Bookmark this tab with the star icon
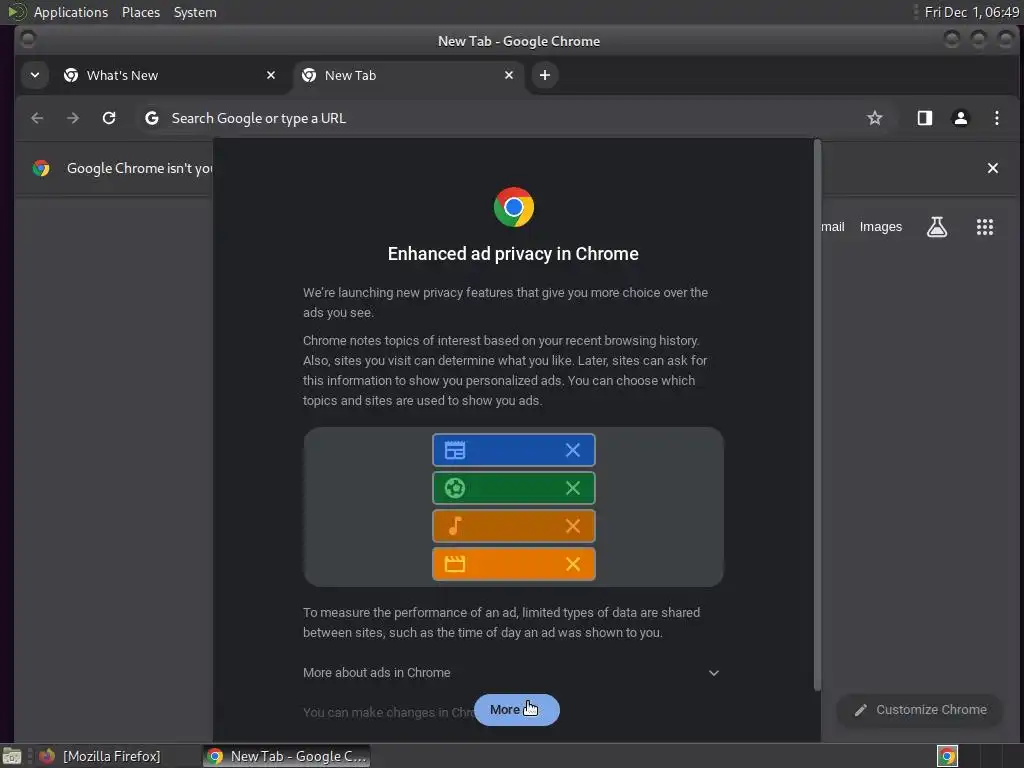 tap(874, 118)
